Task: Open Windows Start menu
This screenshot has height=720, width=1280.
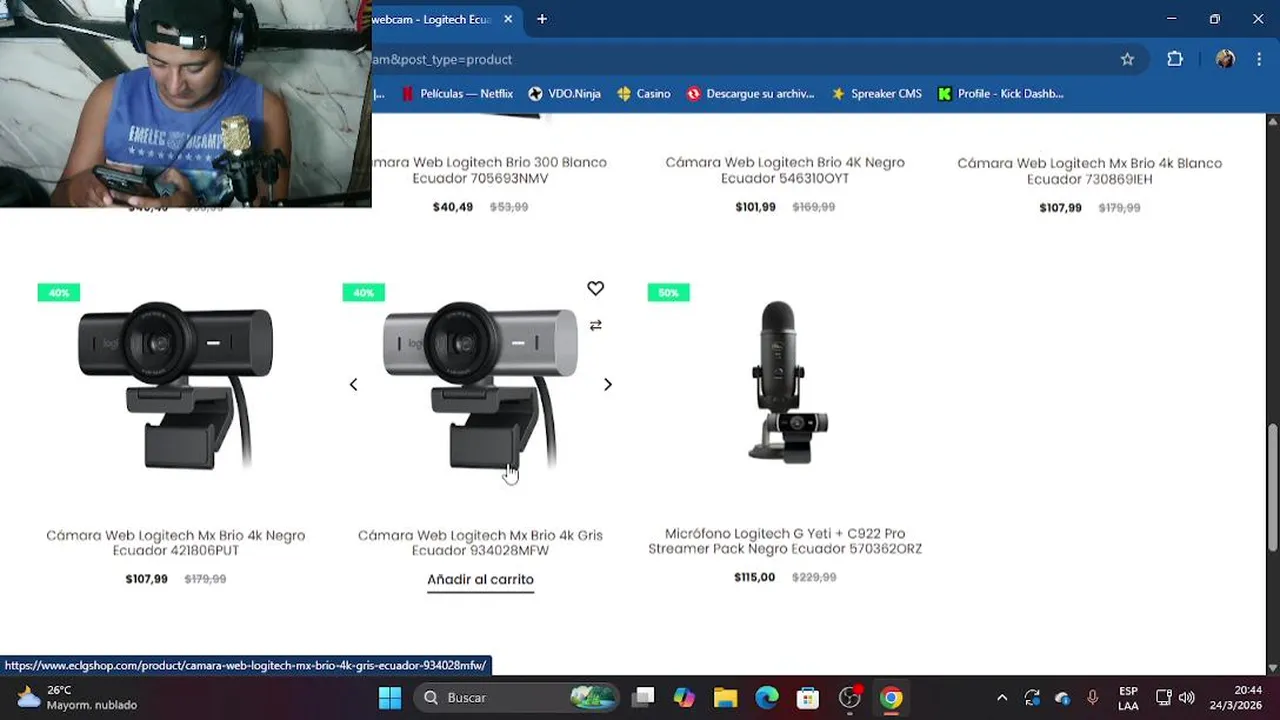Action: pos(390,698)
